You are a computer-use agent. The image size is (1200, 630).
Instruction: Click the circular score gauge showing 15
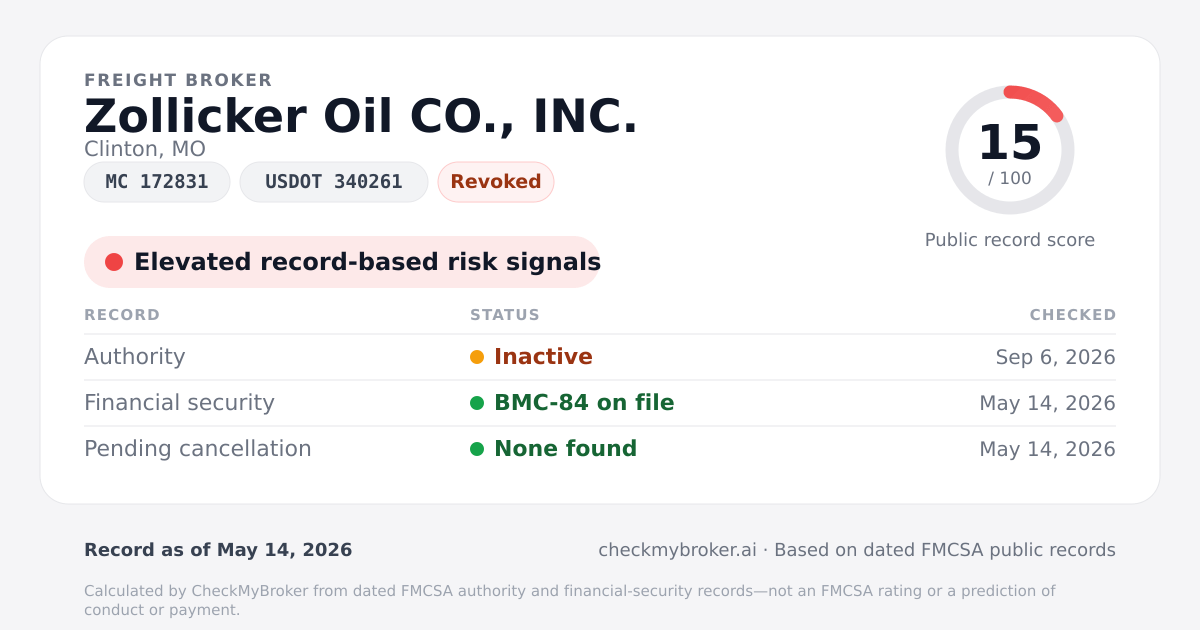tap(1010, 150)
